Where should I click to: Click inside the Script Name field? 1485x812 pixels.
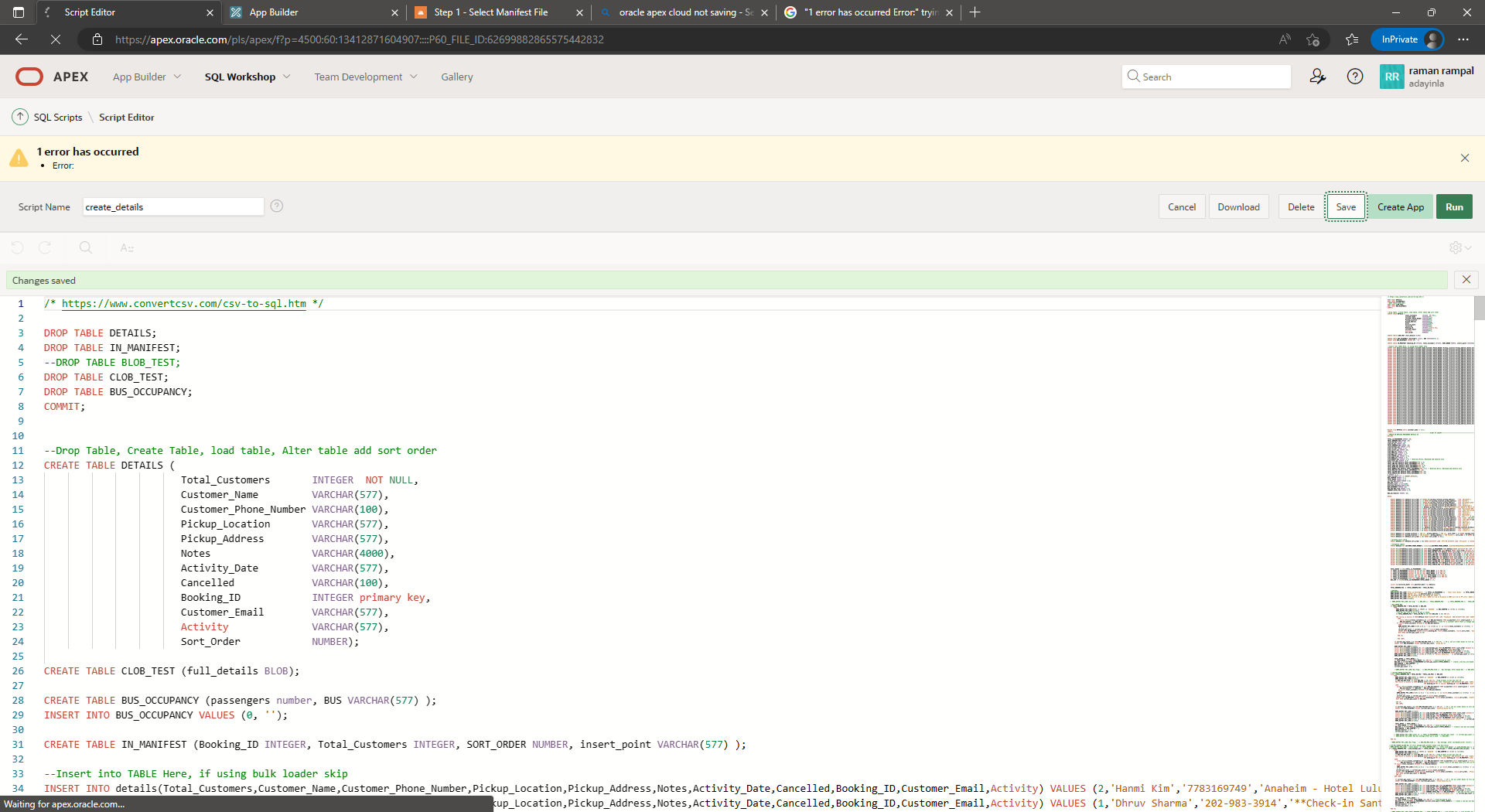(x=172, y=206)
